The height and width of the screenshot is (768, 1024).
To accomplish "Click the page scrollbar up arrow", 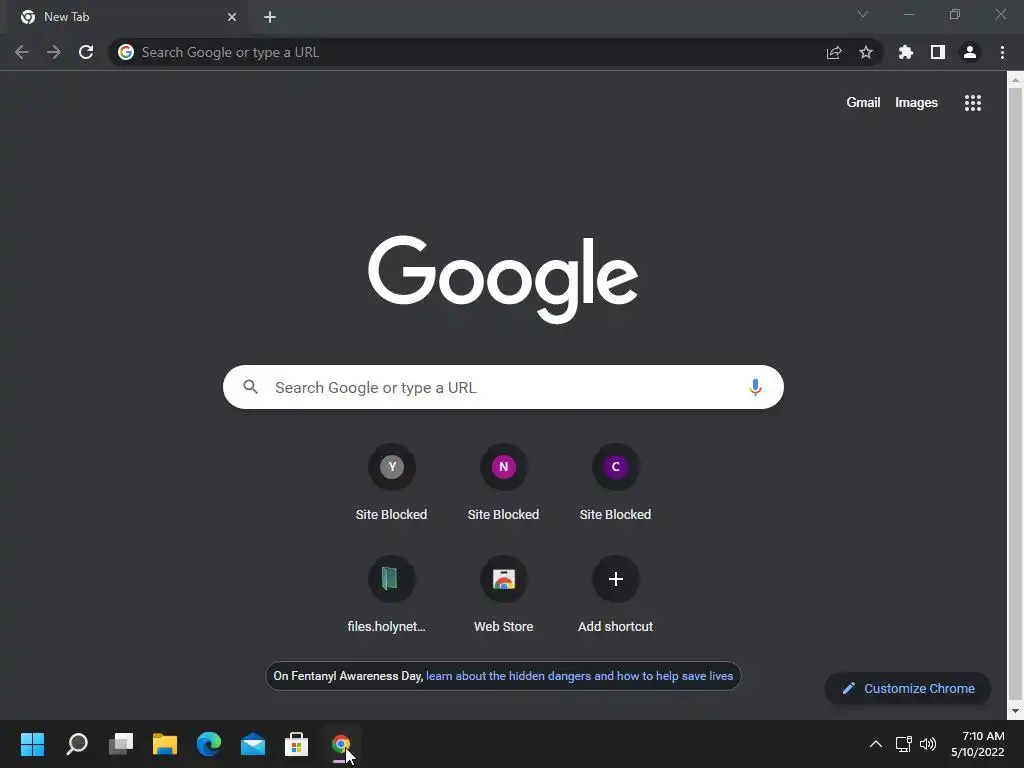I will click(x=1015, y=80).
